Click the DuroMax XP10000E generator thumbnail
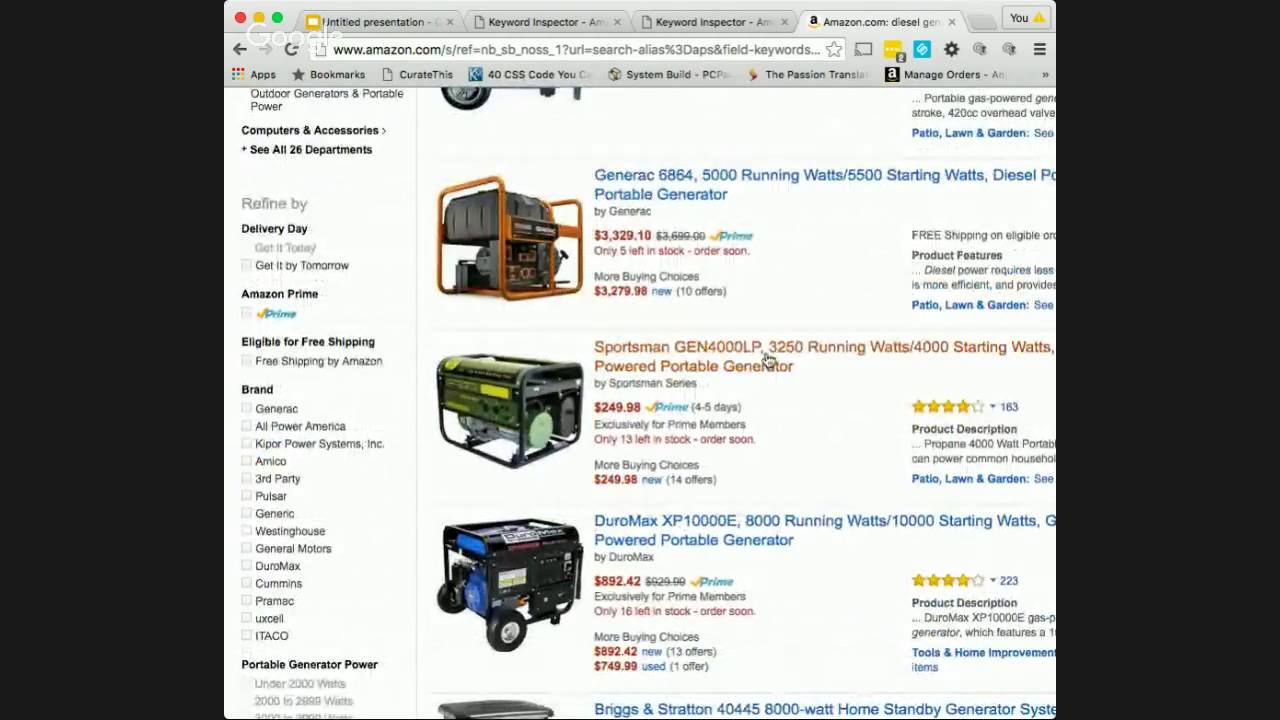 coord(510,584)
